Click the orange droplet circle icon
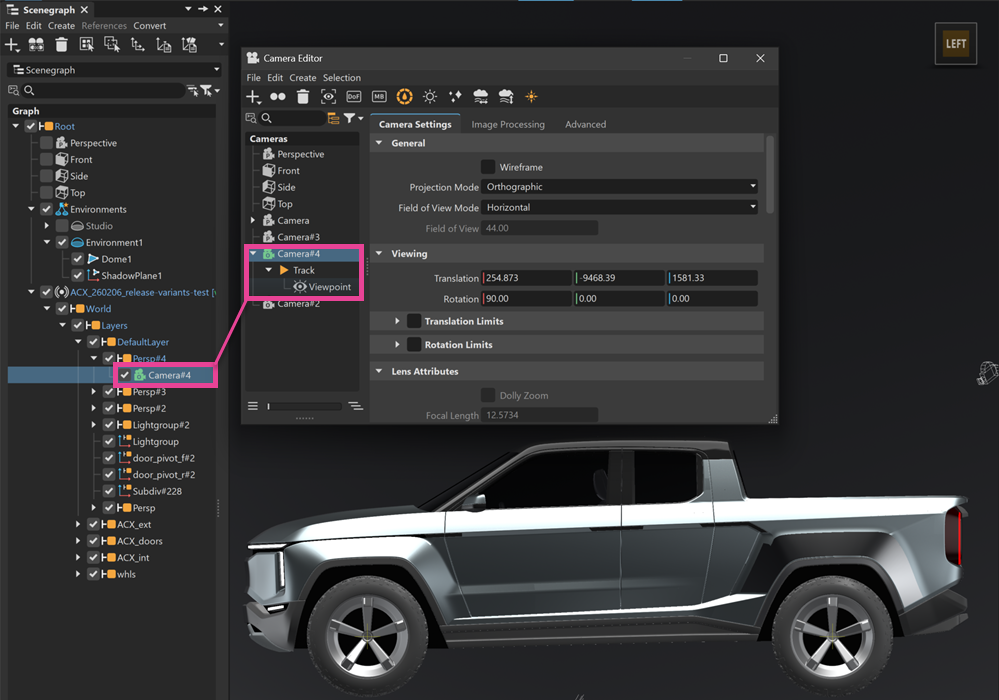999x700 pixels. pyautogui.click(x=405, y=96)
